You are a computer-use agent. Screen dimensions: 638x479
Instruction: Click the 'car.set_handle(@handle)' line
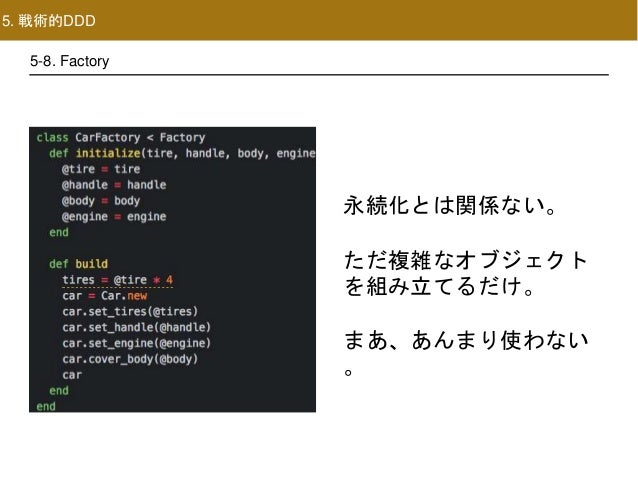tap(136, 327)
